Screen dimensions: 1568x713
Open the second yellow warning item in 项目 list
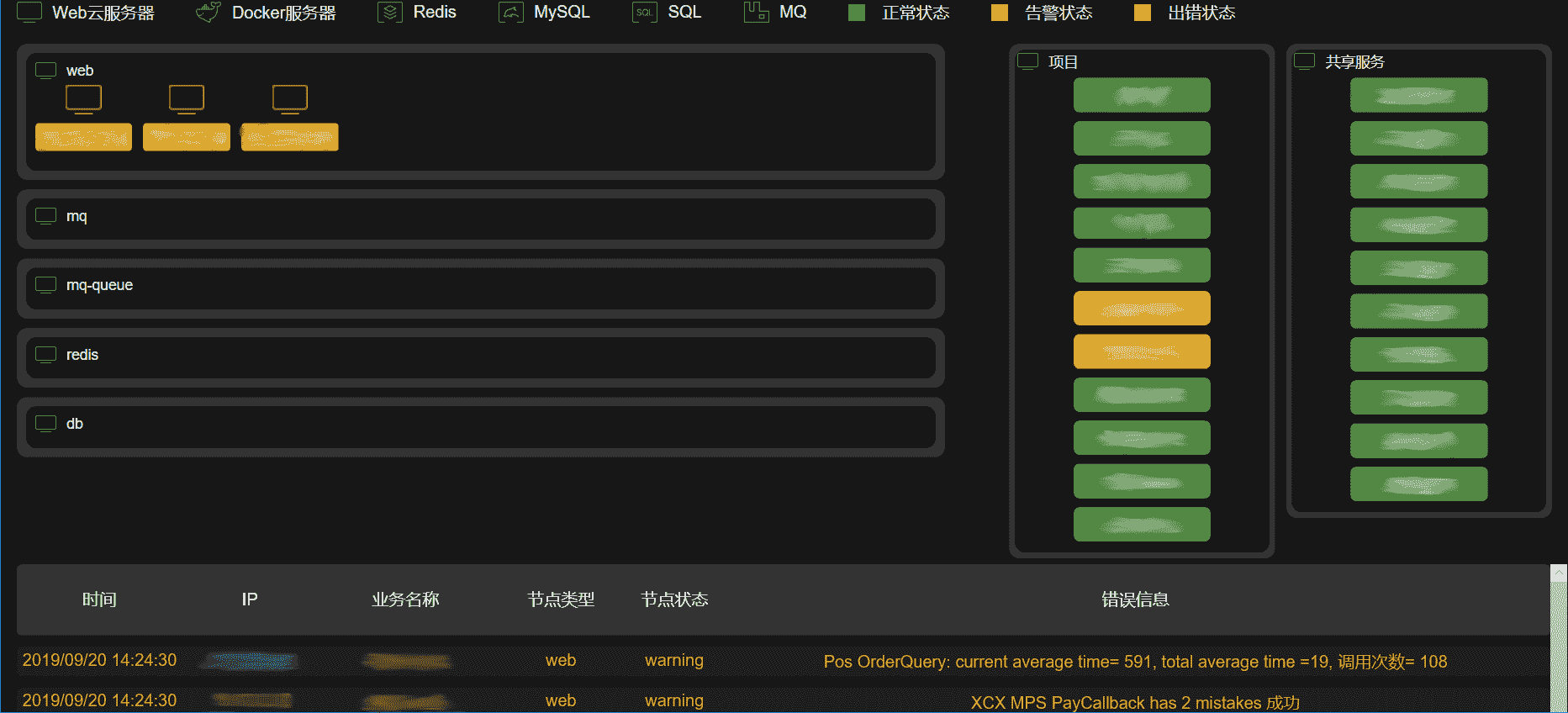pyautogui.click(x=1142, y=351)
